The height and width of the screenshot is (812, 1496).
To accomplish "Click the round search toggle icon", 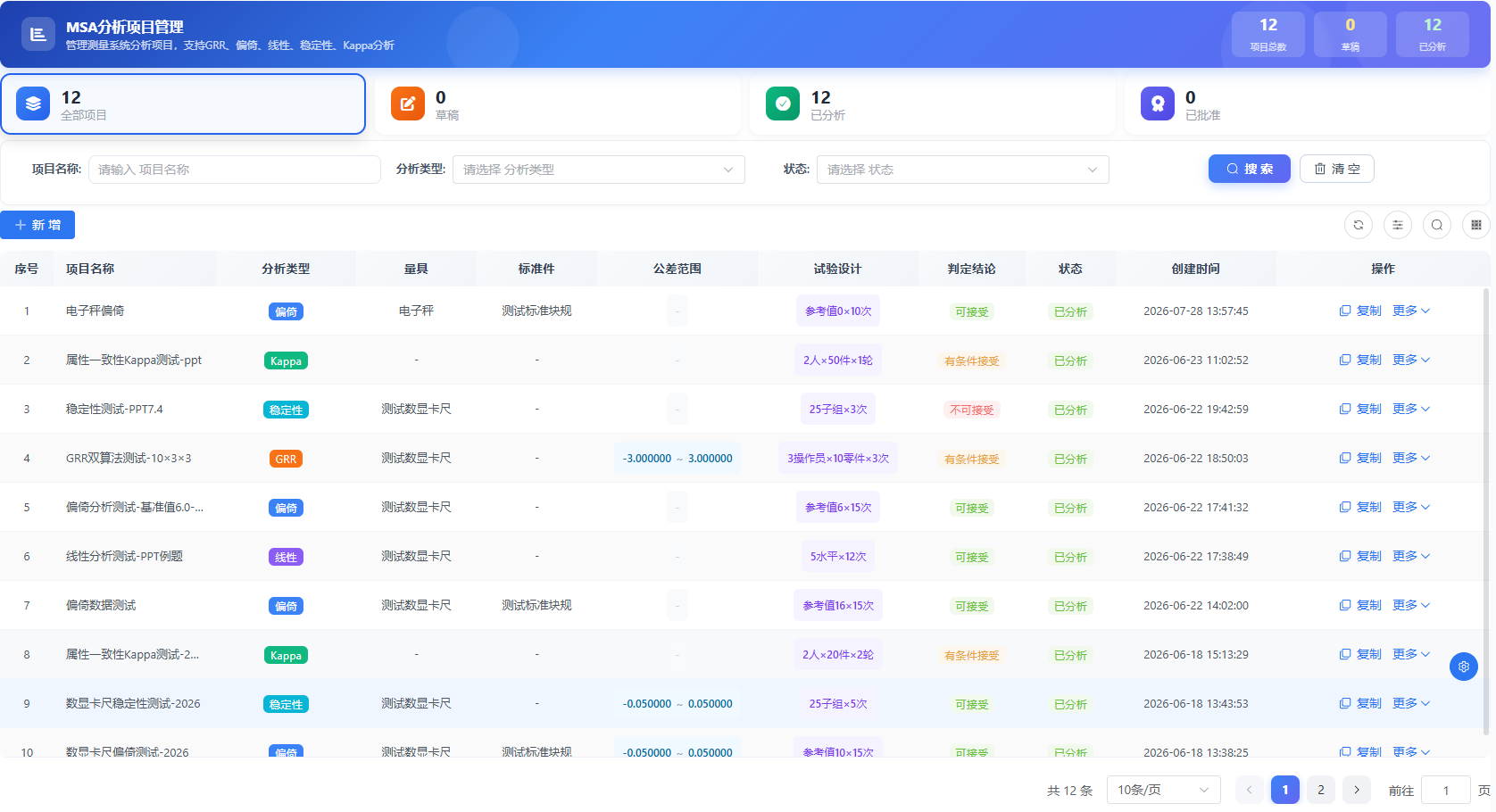I will 1437,225.
